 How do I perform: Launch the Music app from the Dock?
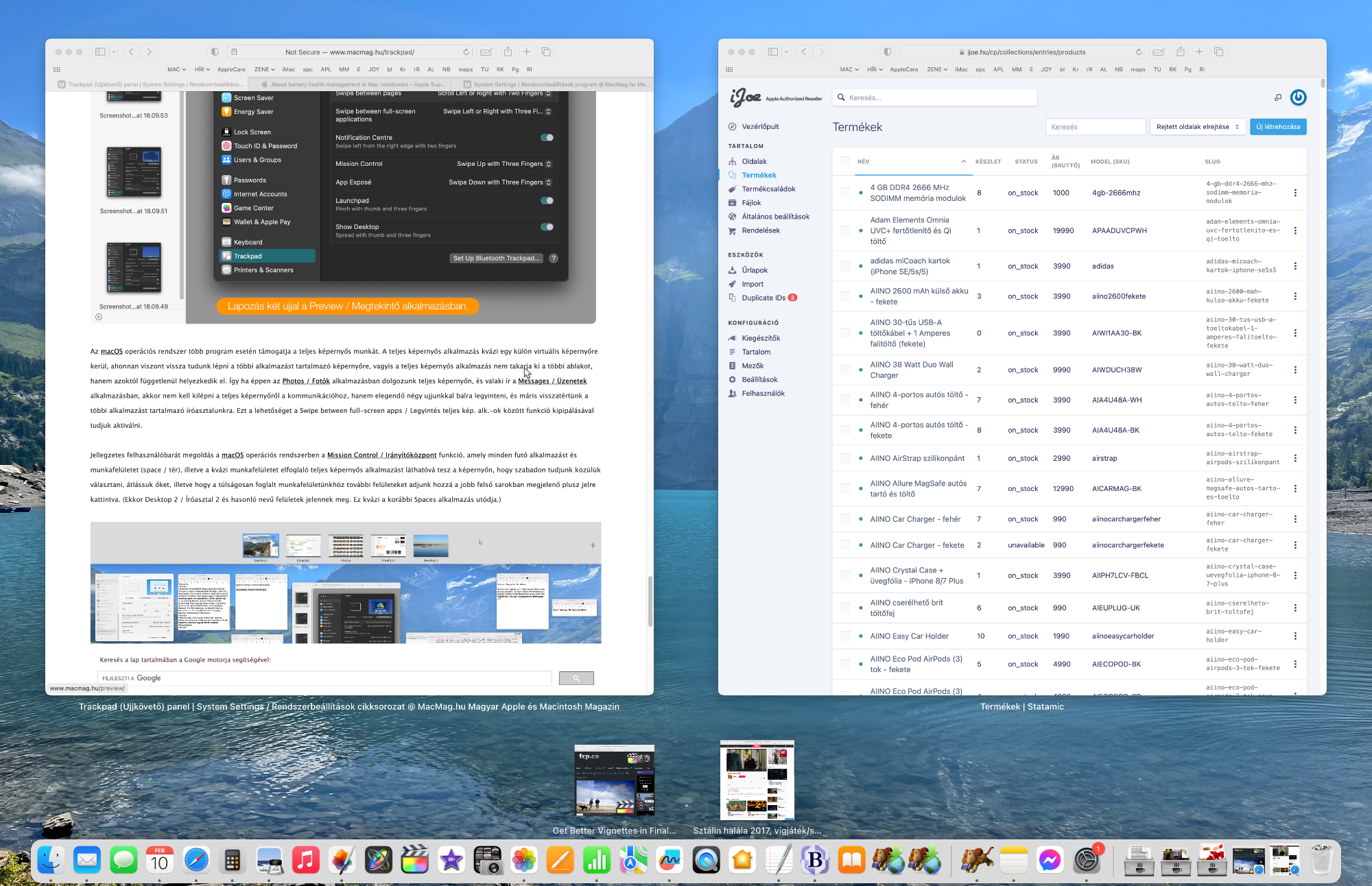[305, 860]
